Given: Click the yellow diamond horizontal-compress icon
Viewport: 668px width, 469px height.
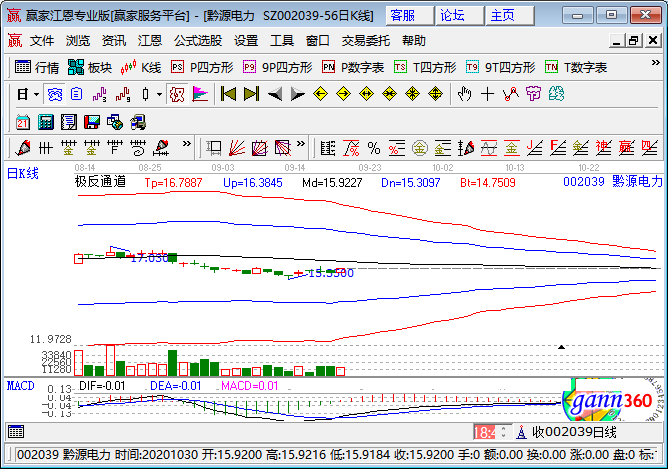Looking at the screenshot, I should tap(389, 94).
